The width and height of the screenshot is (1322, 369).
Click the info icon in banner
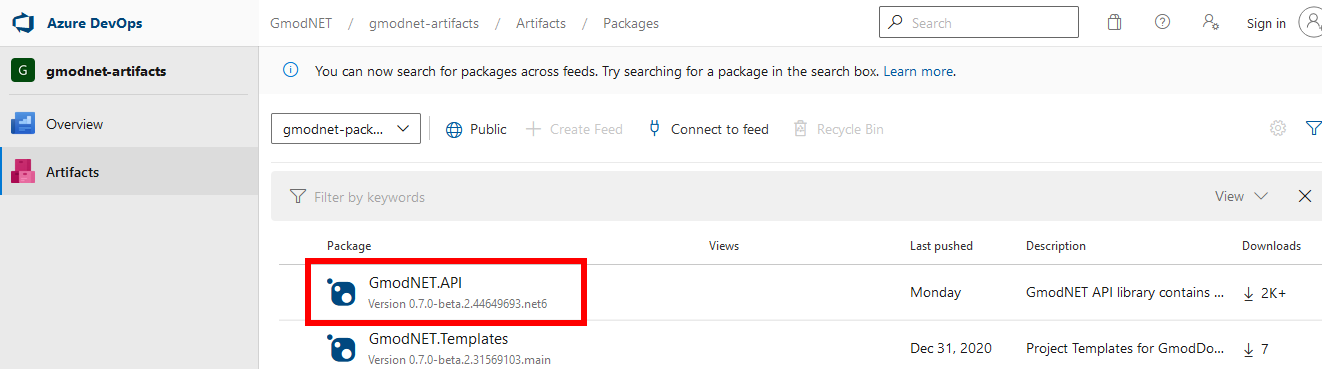(x=291, y=70)
